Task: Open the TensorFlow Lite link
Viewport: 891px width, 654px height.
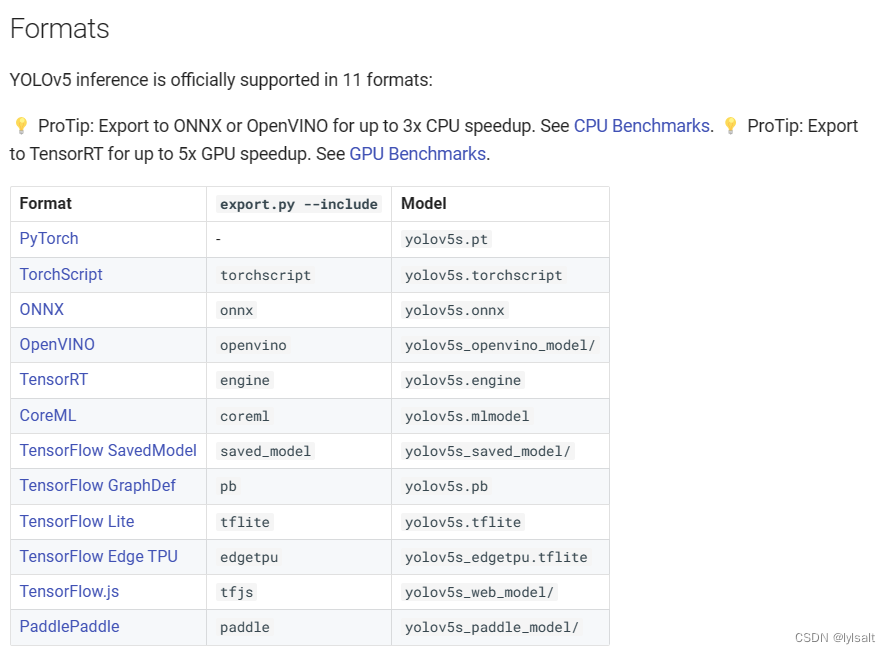Action: coord(77,521)
